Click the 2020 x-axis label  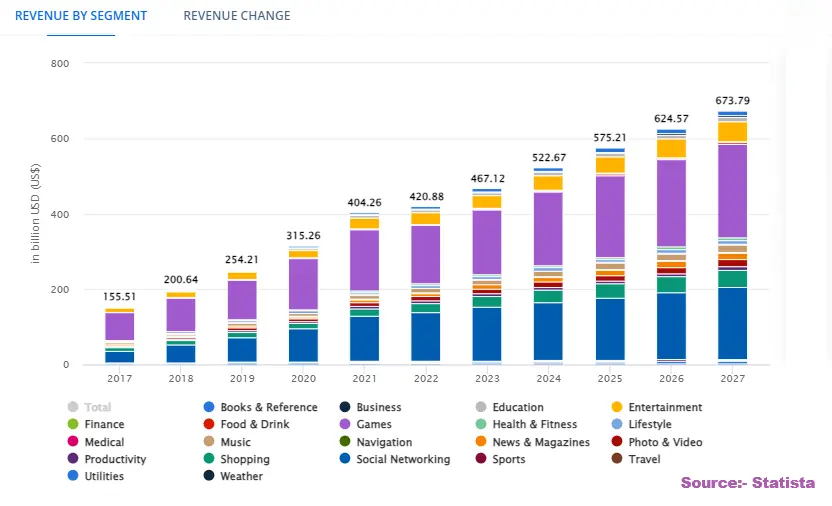pos(304,379)
